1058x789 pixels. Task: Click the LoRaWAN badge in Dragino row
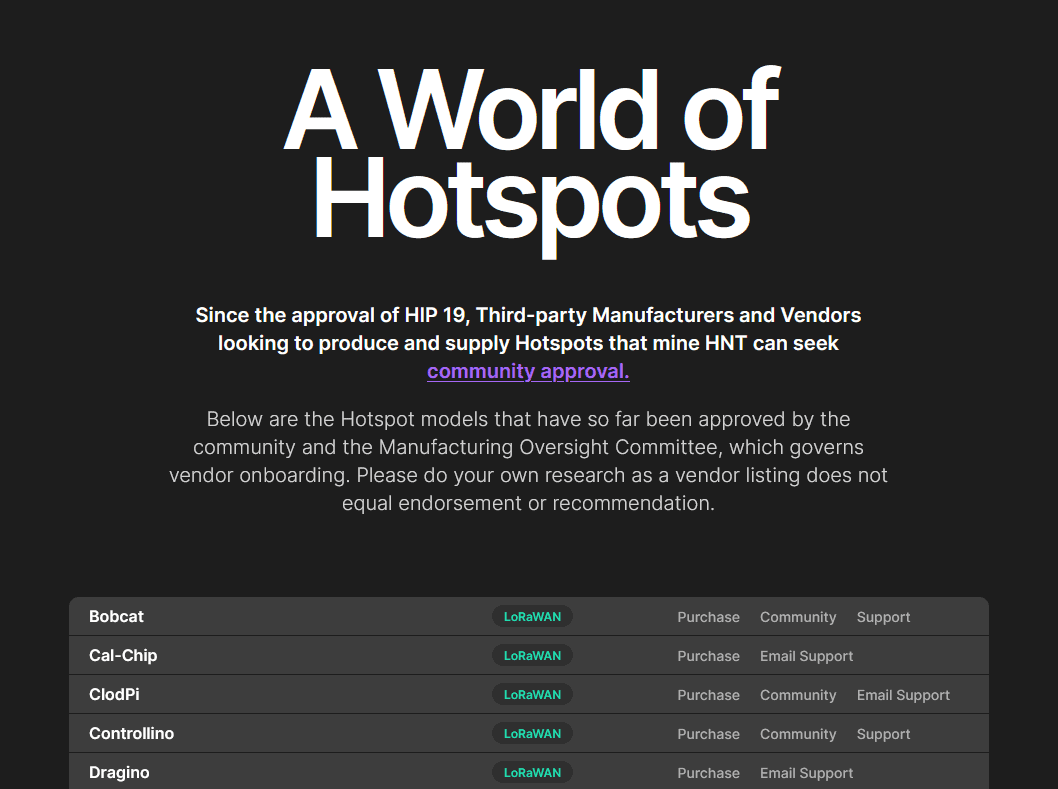[x=532, y=773]
